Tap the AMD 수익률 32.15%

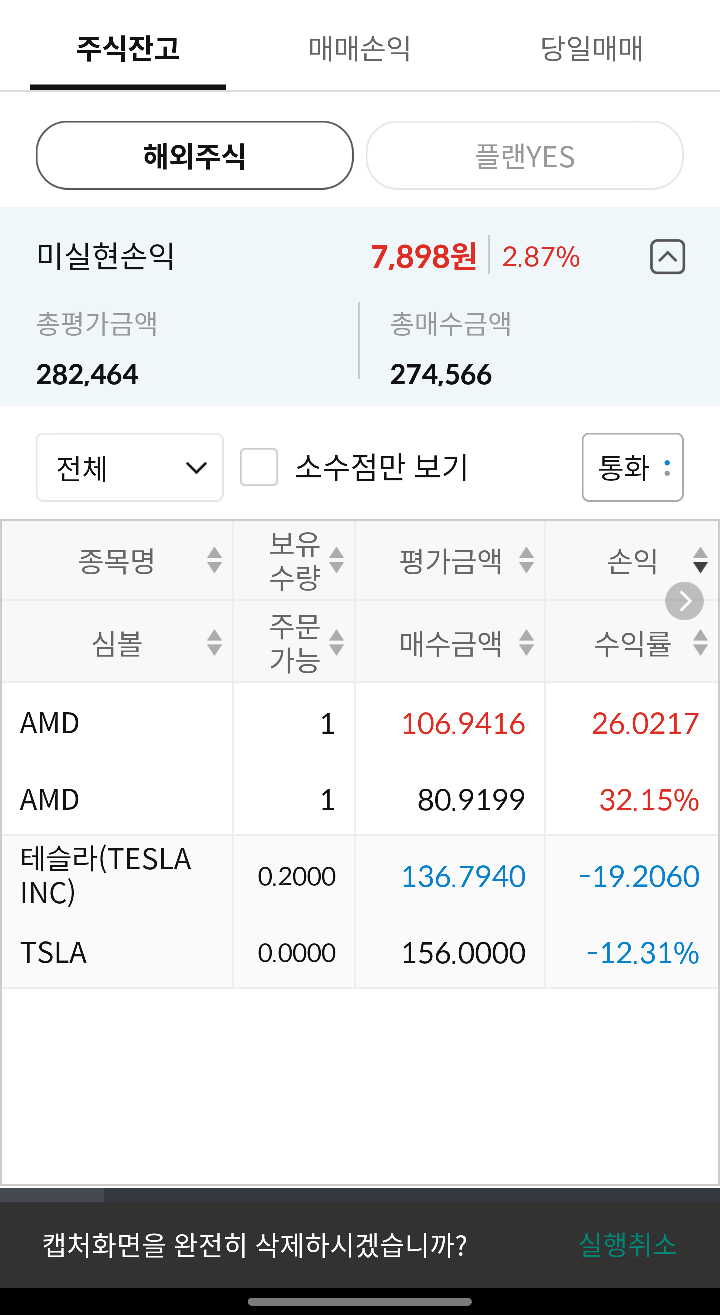coord(649,800)
